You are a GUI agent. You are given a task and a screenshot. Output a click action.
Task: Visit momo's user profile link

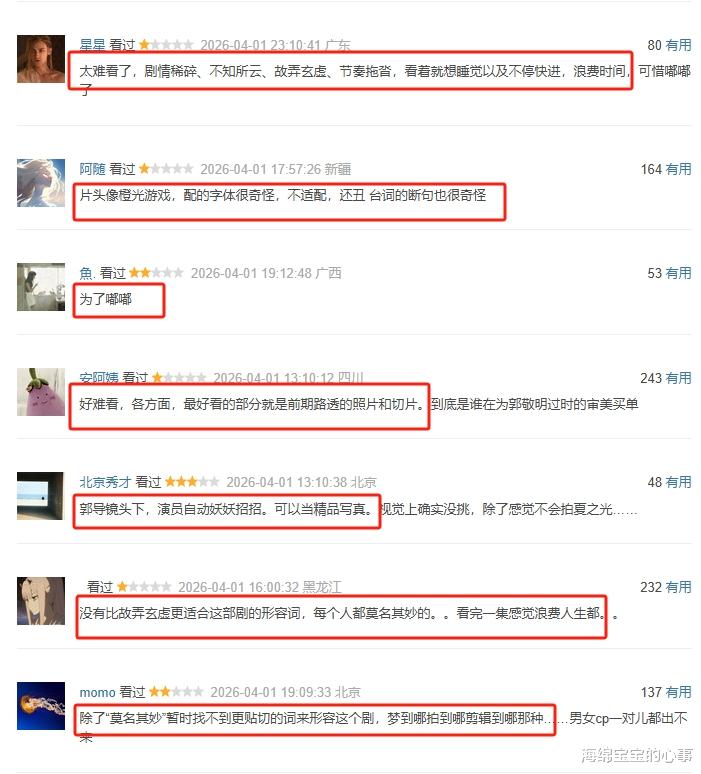click(97, 692)
